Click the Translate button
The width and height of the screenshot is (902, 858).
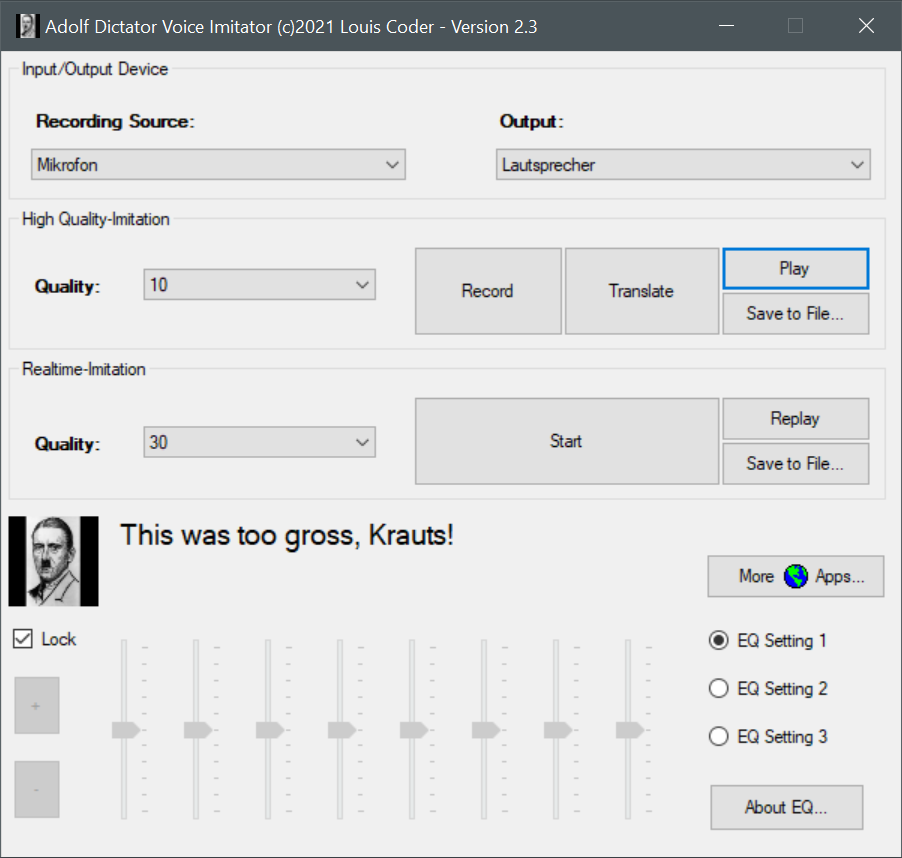tap(641, 291)
